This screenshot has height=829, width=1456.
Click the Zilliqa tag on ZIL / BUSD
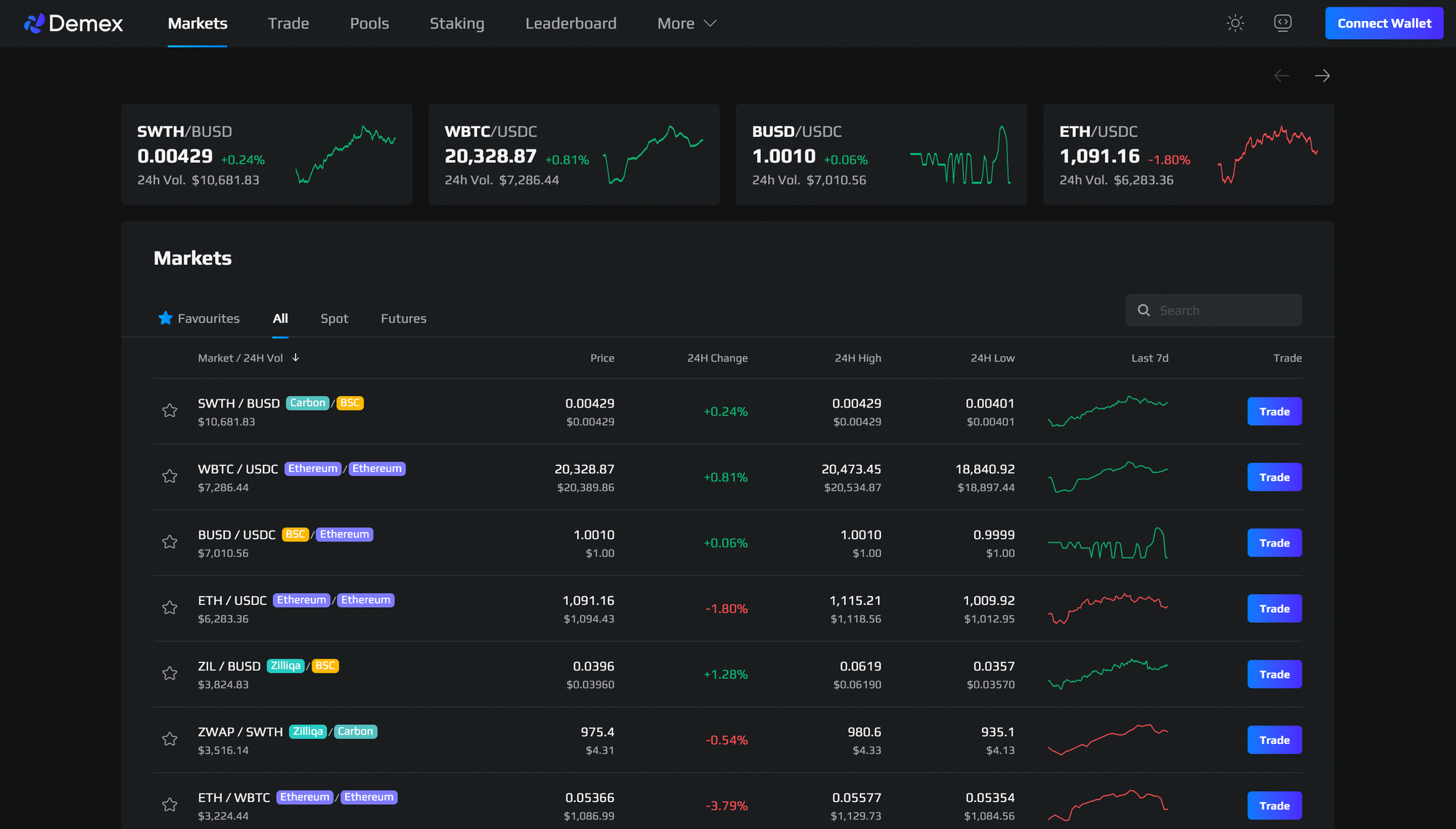(285, 665)
